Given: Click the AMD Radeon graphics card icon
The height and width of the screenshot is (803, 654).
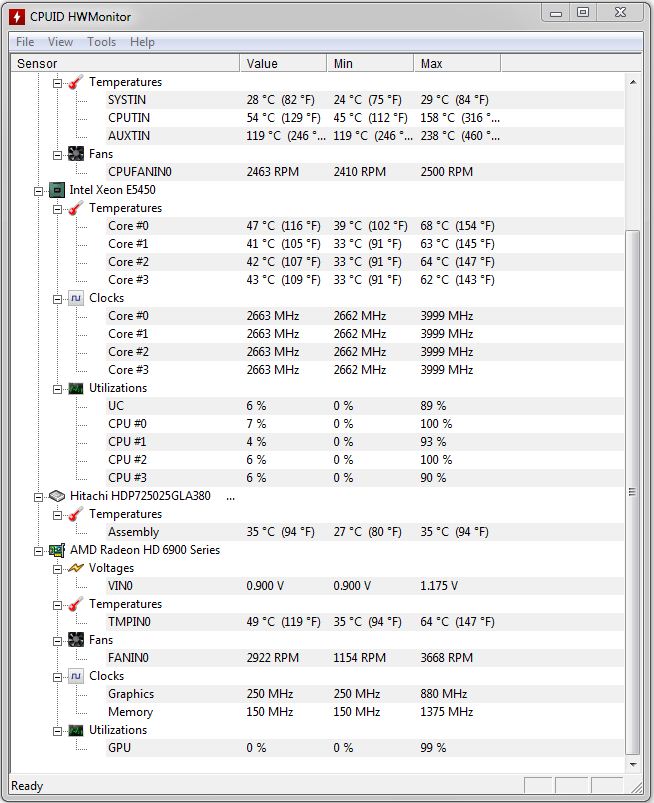Looking at the screenshot, I should pyautogui.click(x=58, y=550).
